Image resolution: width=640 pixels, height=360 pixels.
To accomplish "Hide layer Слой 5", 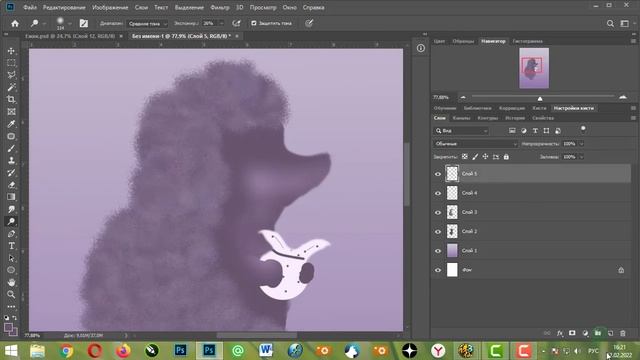I will click(438, 174).
